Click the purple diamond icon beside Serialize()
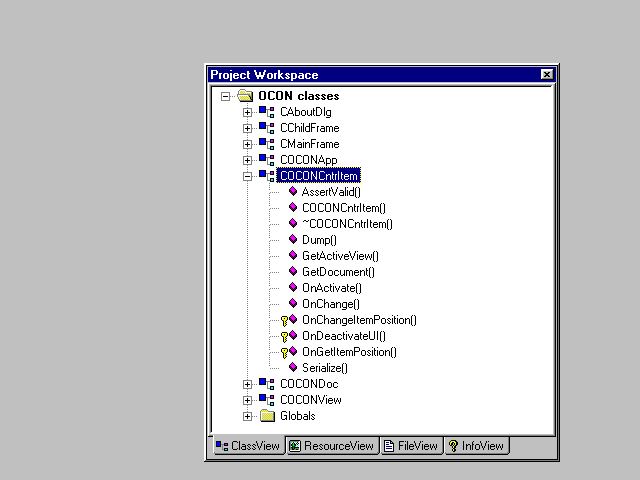This screenshot has height=480, width=640. click(x=293, y=368)
